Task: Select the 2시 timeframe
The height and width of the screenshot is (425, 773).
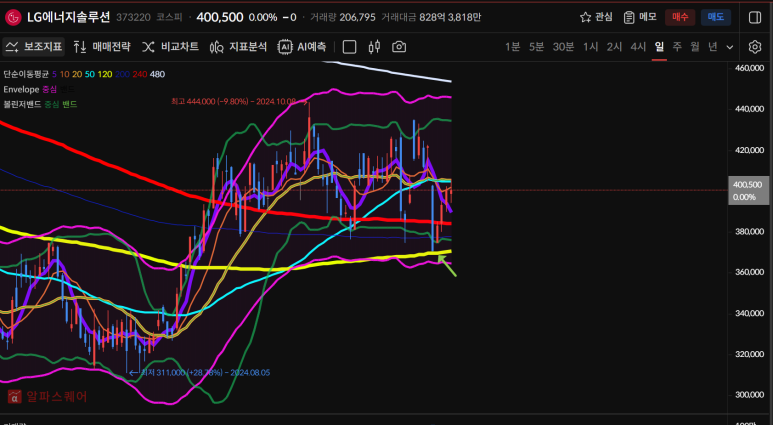Action: coord(614,47)
